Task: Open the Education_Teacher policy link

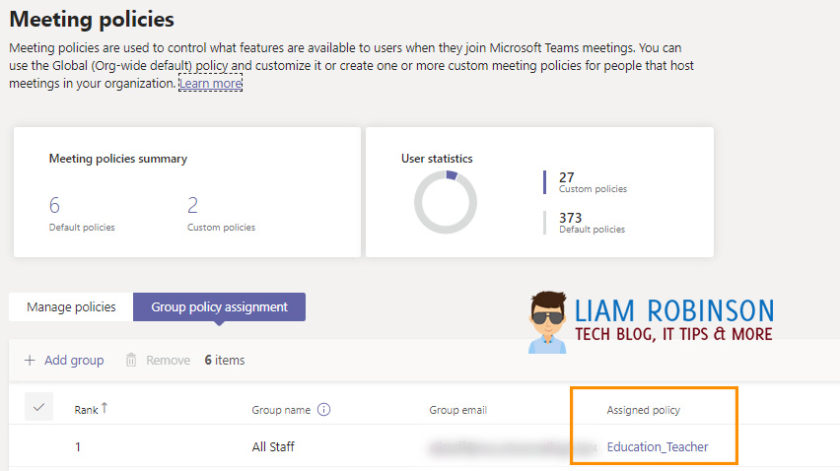Action: coord(657,447)
